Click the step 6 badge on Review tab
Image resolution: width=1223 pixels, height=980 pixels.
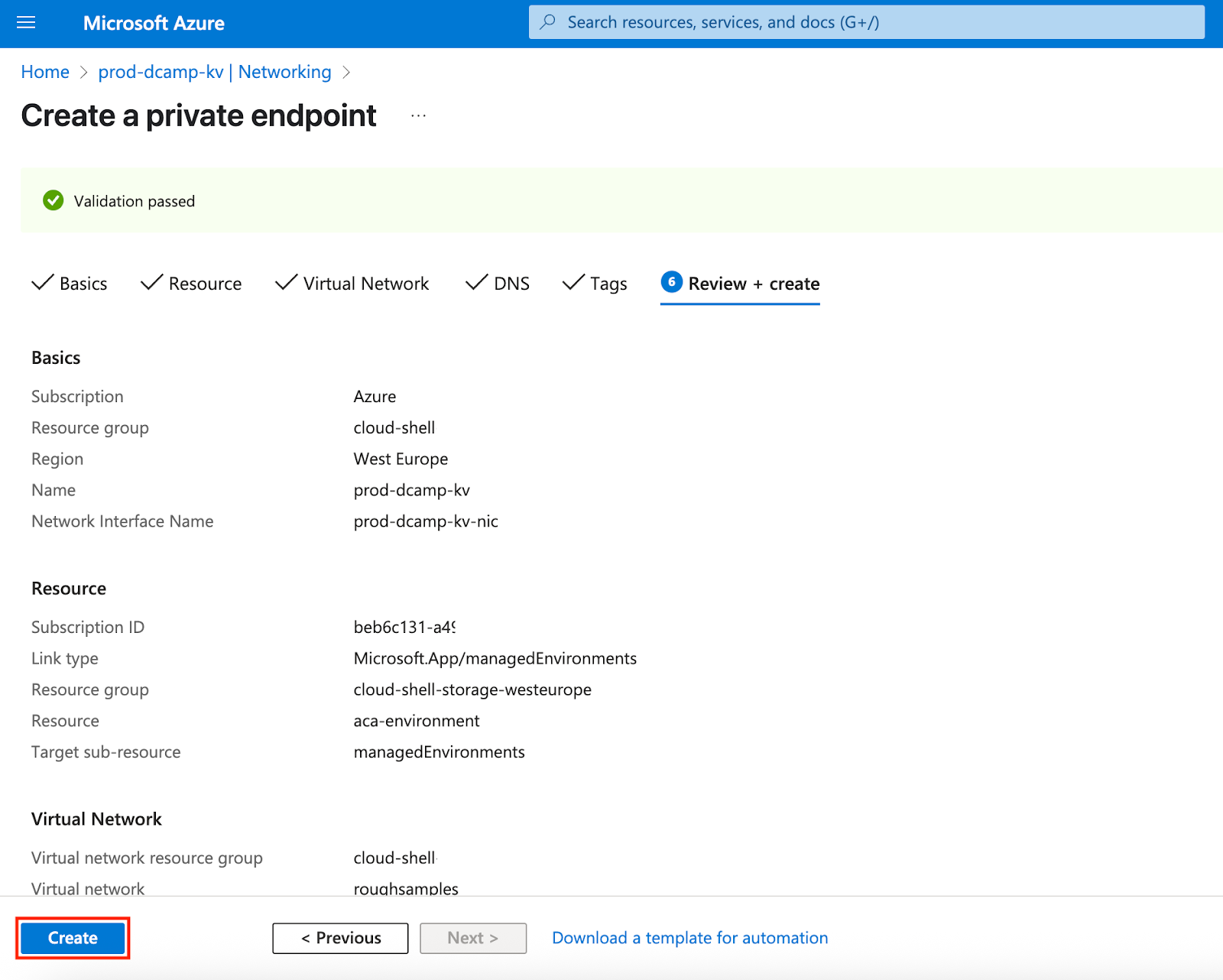coord(671,282)
